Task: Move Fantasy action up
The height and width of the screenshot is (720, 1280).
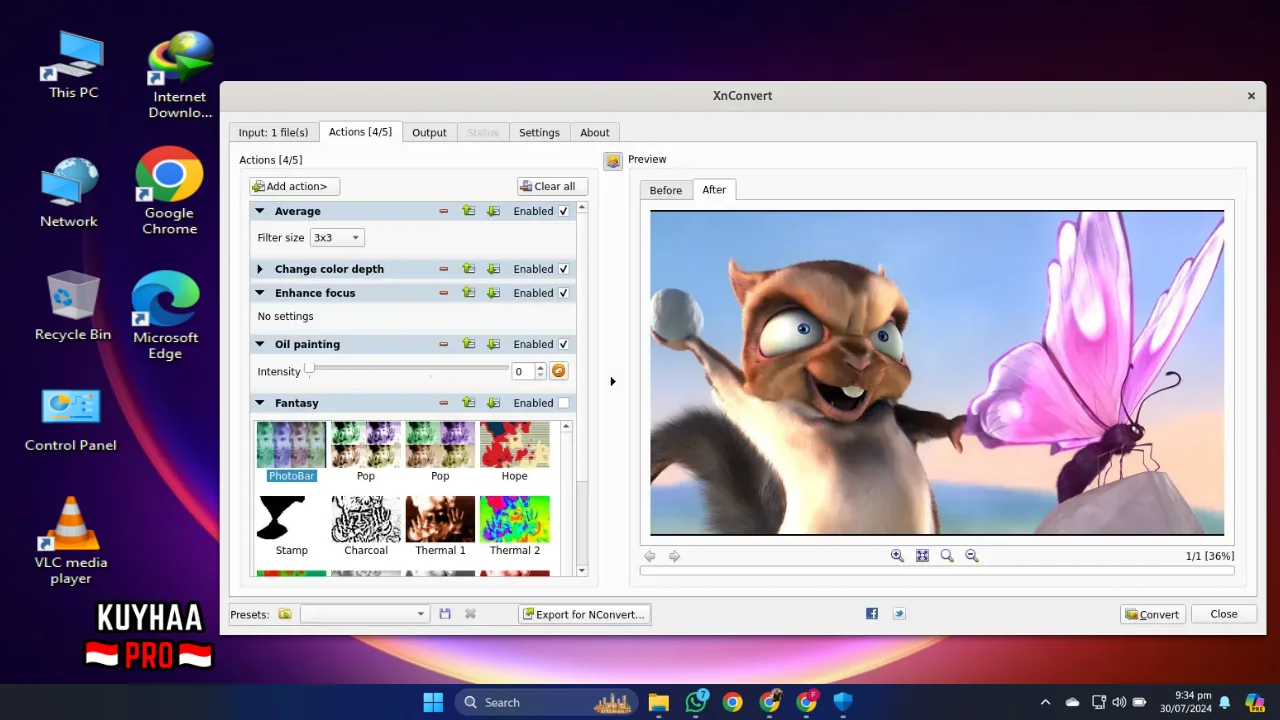Action: coord(468,403)
